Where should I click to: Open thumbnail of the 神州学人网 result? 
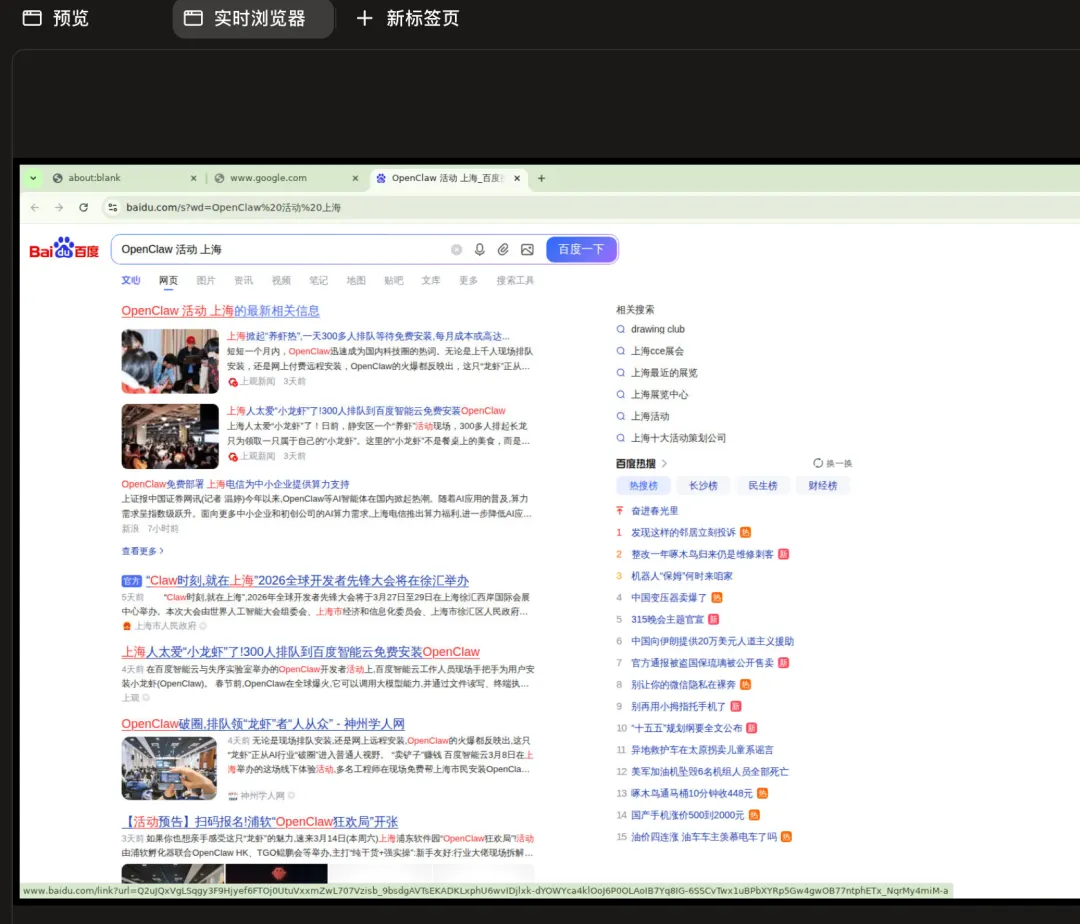169,768
